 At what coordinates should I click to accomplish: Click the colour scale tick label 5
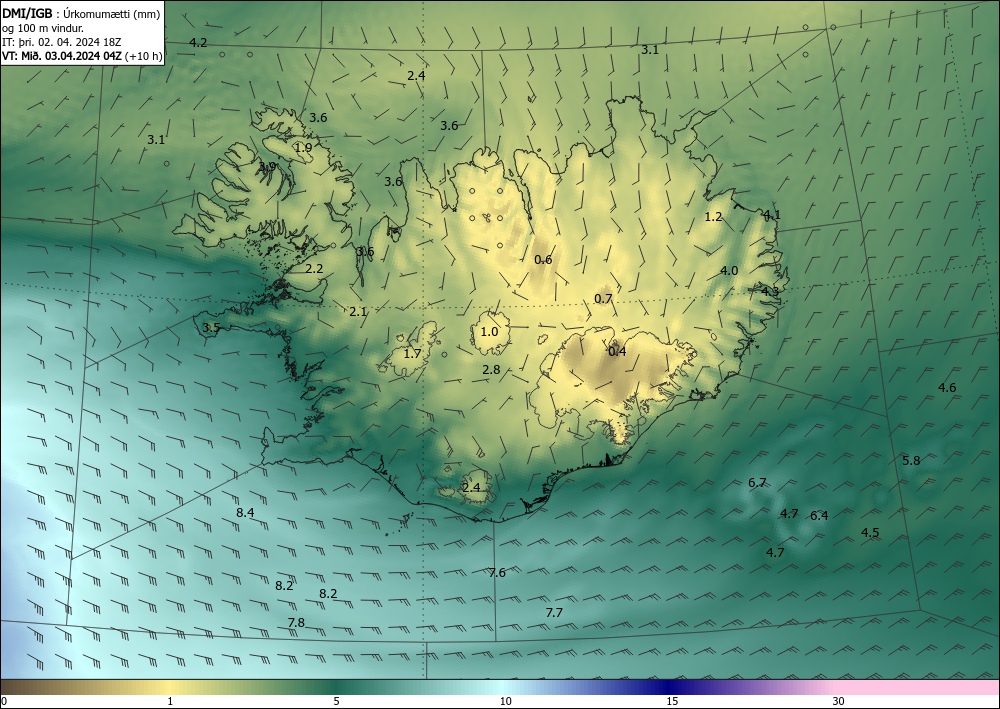tap(336, 701)
